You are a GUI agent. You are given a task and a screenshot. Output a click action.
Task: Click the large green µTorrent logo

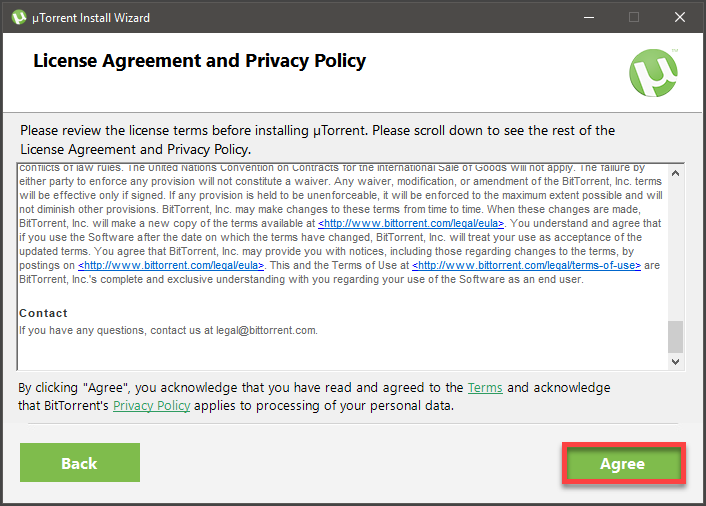pyautogui.click(x=654, y=73)
